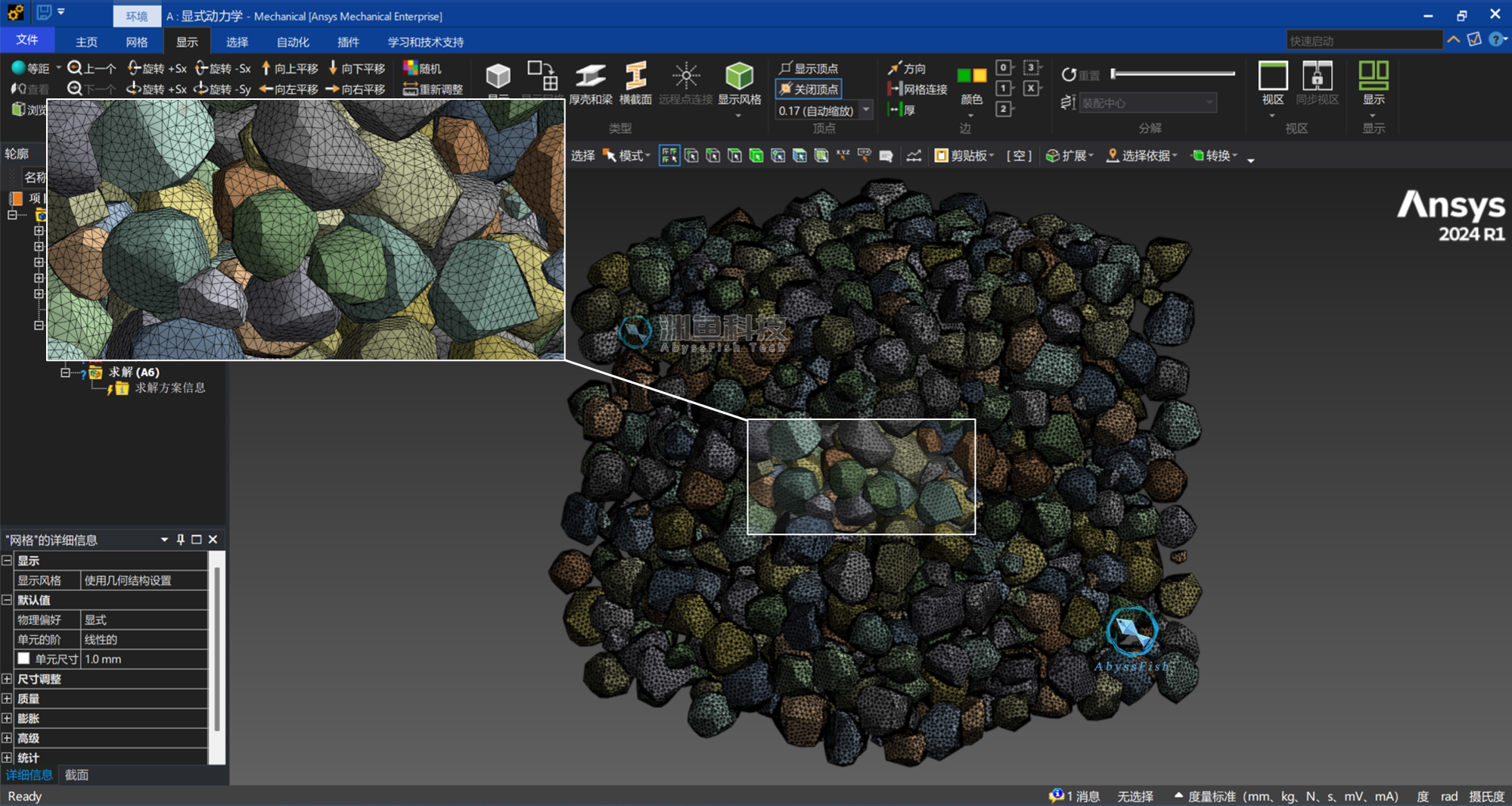This screenshot has width=1512, height=806.
Task: Open the Clipboard dropdown
Action: (964, 155)
